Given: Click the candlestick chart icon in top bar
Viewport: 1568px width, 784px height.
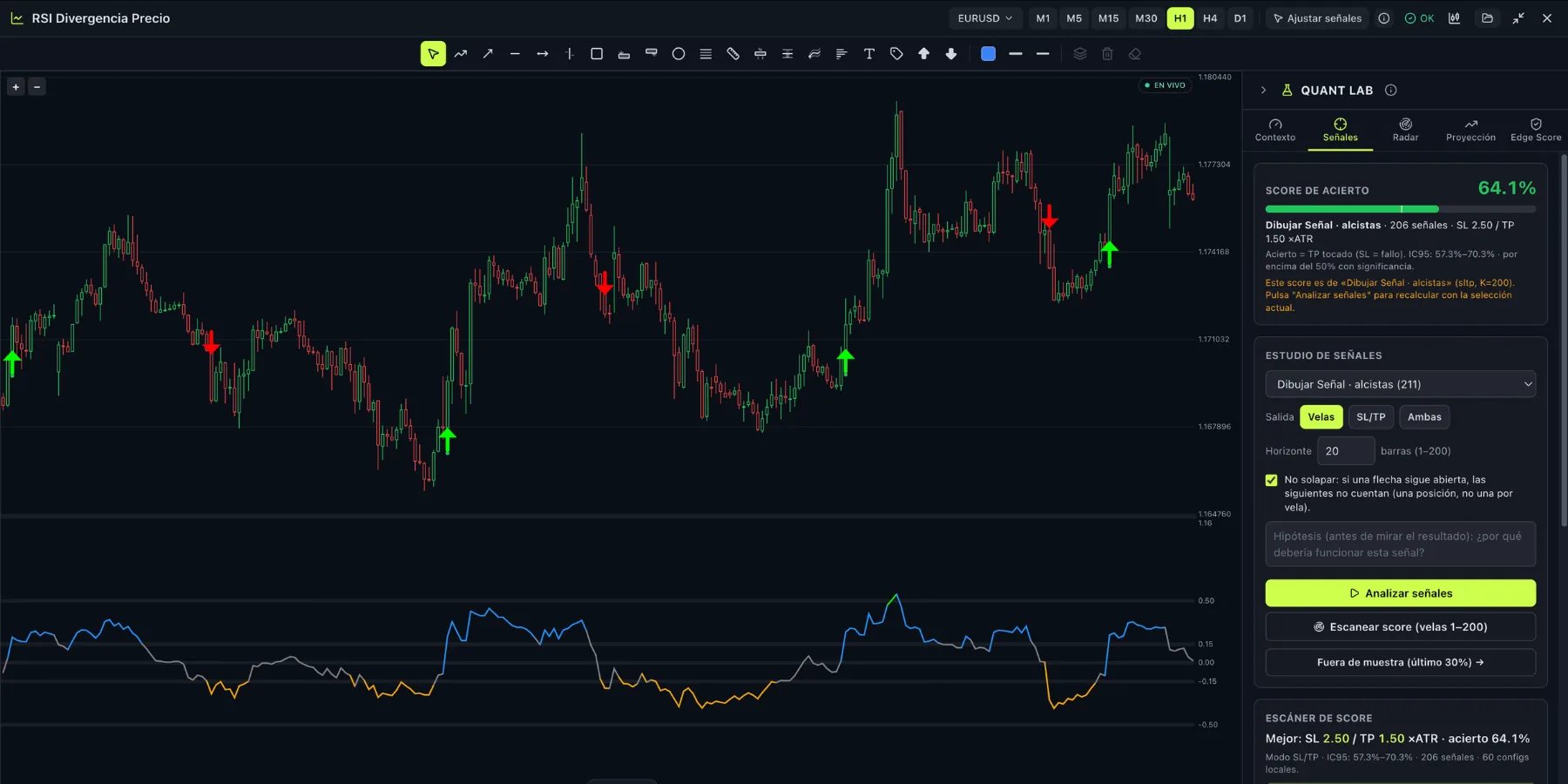Looking at the screenshot, I should 1455,18.
